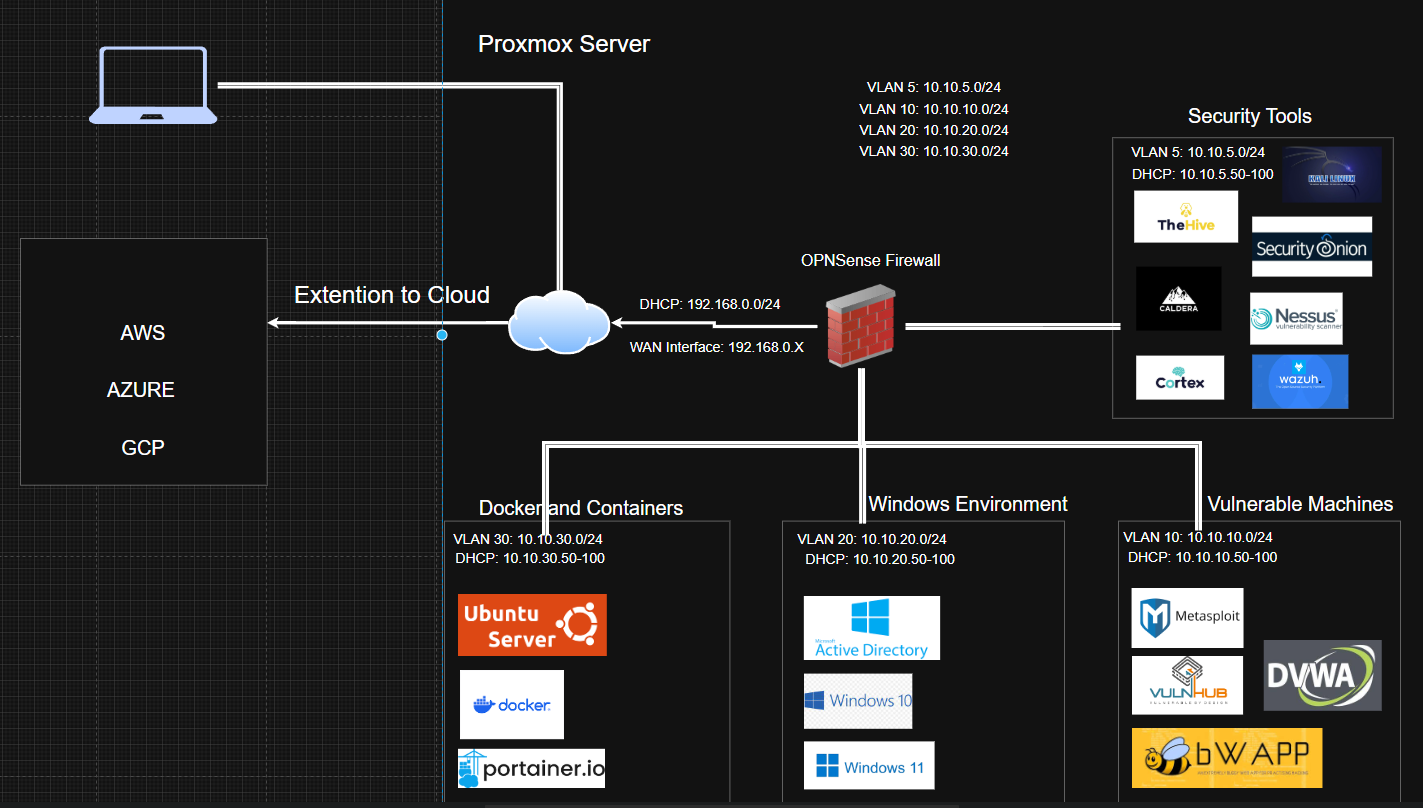
Task: Select the Docker whale icon
Action: tap(511, 704)
